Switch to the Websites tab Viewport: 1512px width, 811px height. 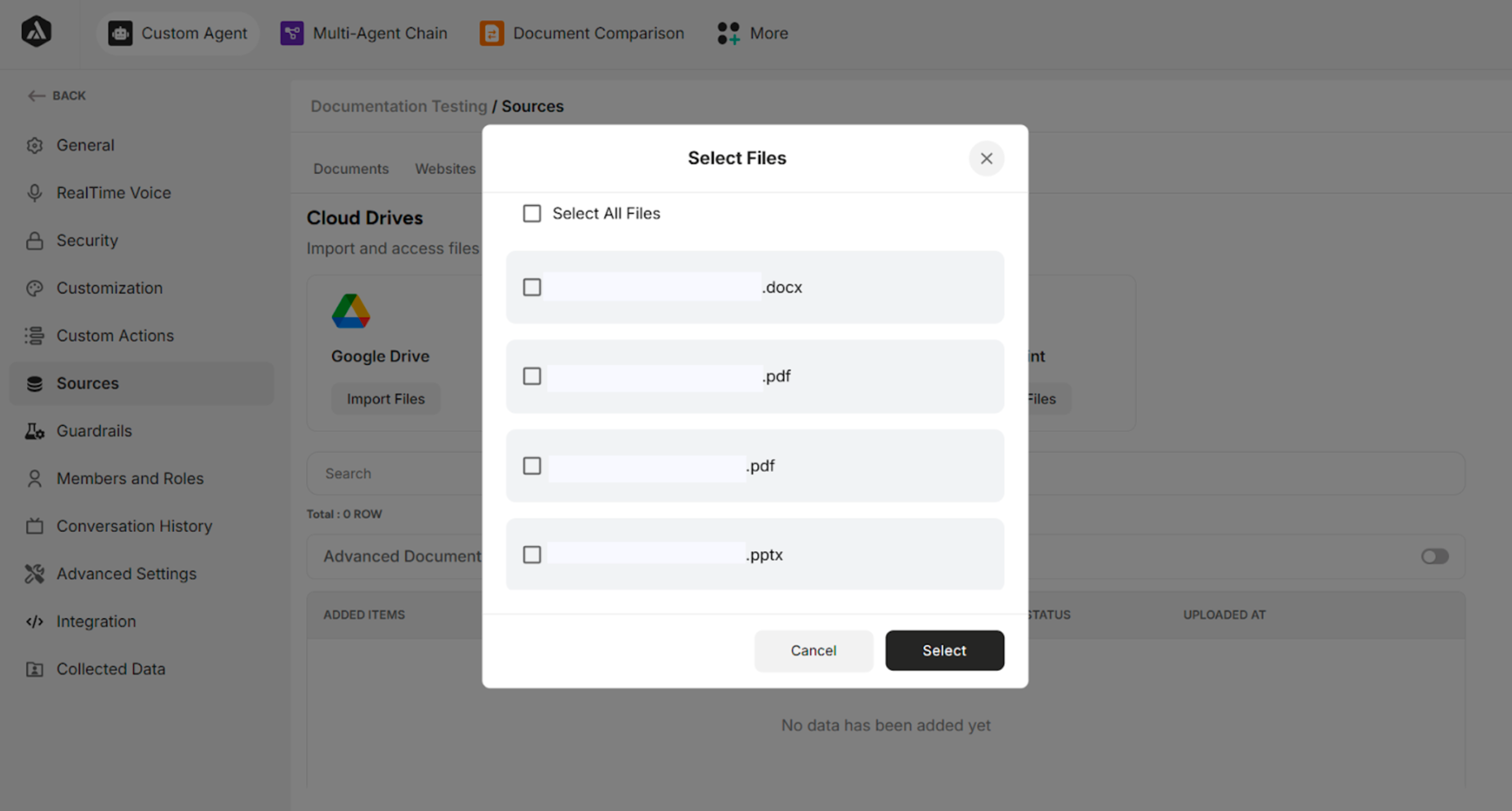445,168
